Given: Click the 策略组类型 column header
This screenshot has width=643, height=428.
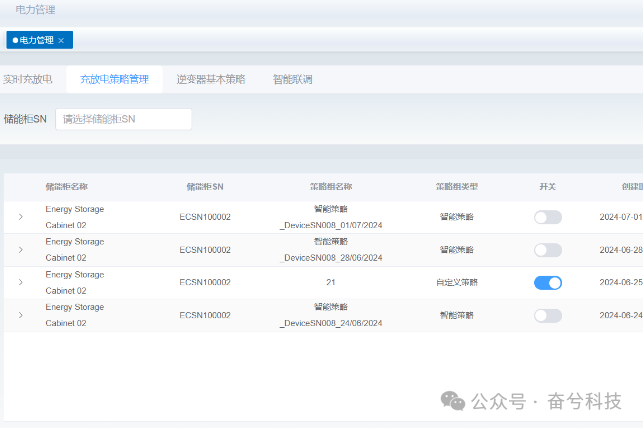Looking at the screenshot, I should pos(457,187).
